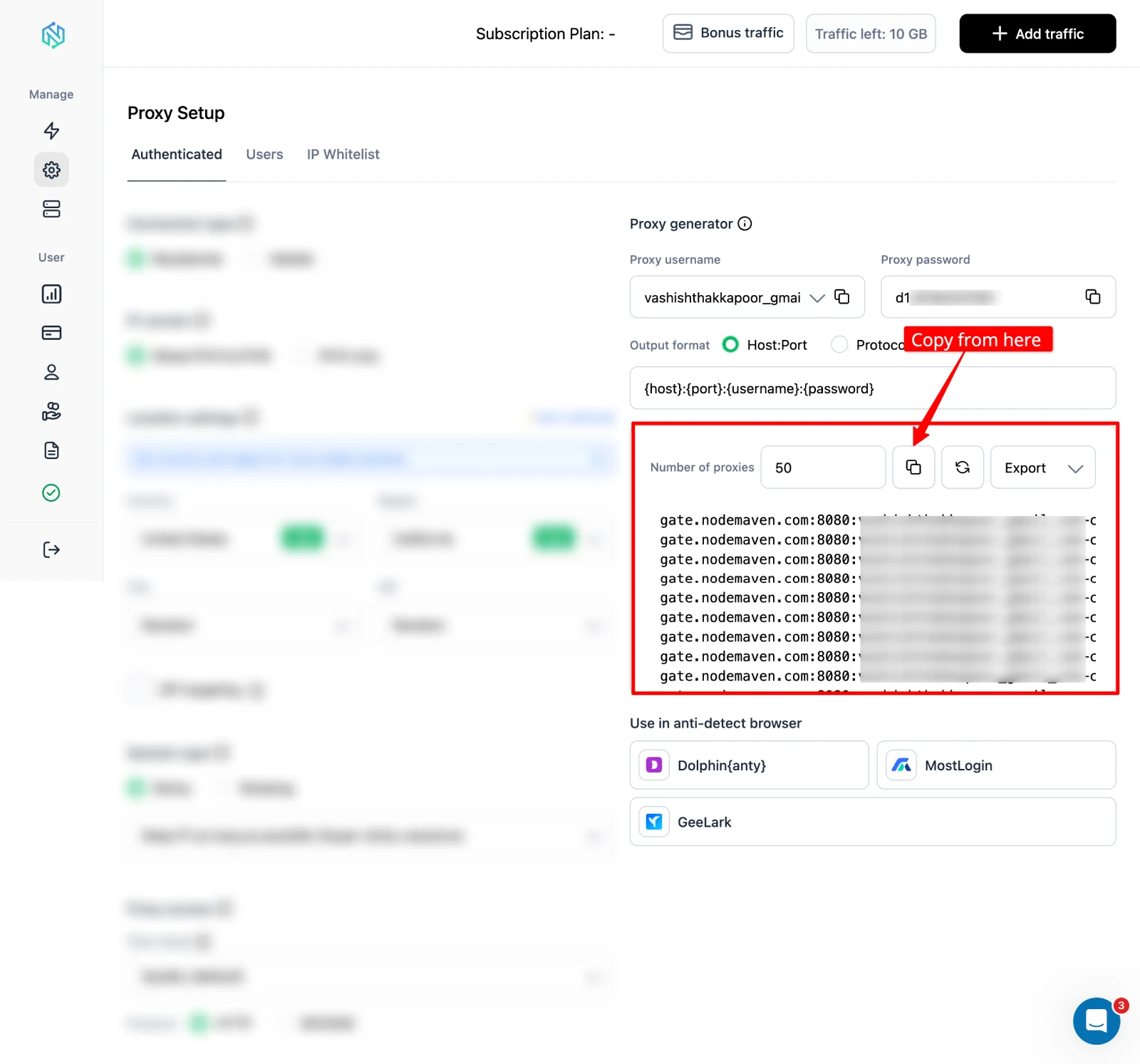The height and width of the screenshot is (1064, 1140).
Task: Copy the proxy password
Action: pos(1093,296)
